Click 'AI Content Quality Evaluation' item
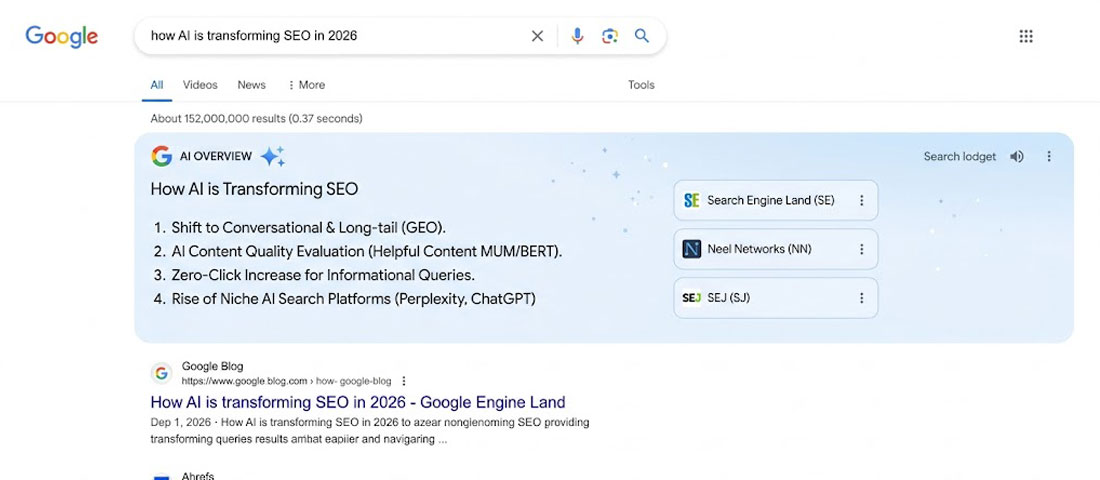This screenshot has height=480, width=1100. [367, 251]
